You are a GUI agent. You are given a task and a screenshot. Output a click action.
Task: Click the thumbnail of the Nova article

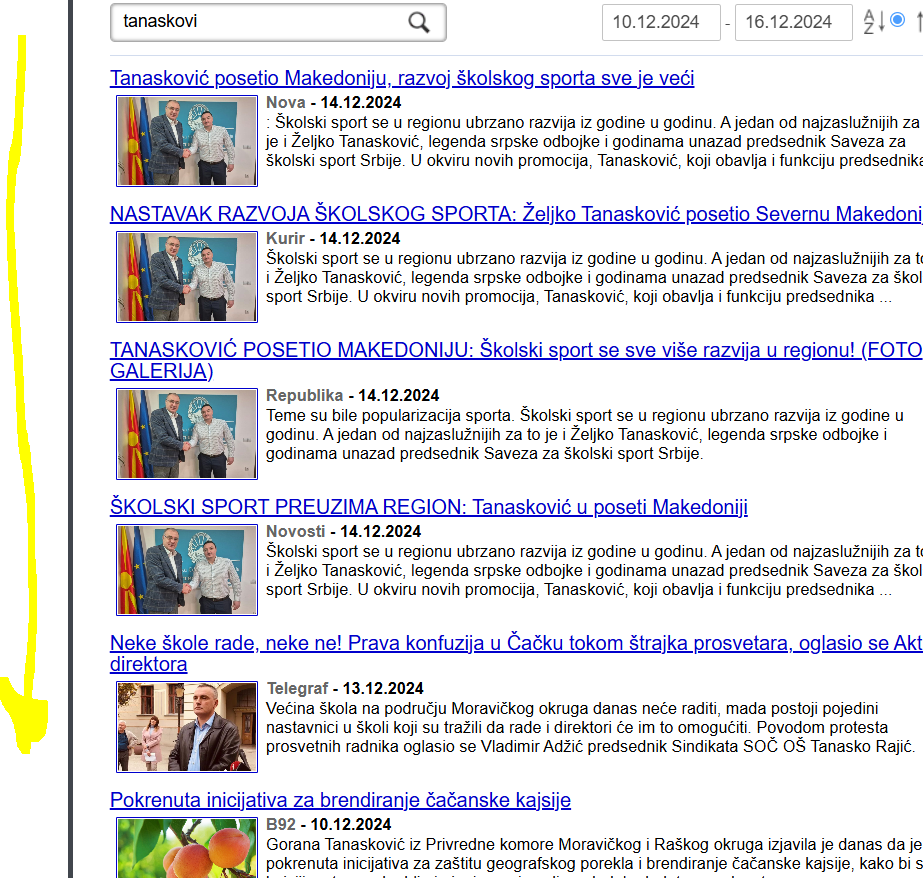point(187,141)
